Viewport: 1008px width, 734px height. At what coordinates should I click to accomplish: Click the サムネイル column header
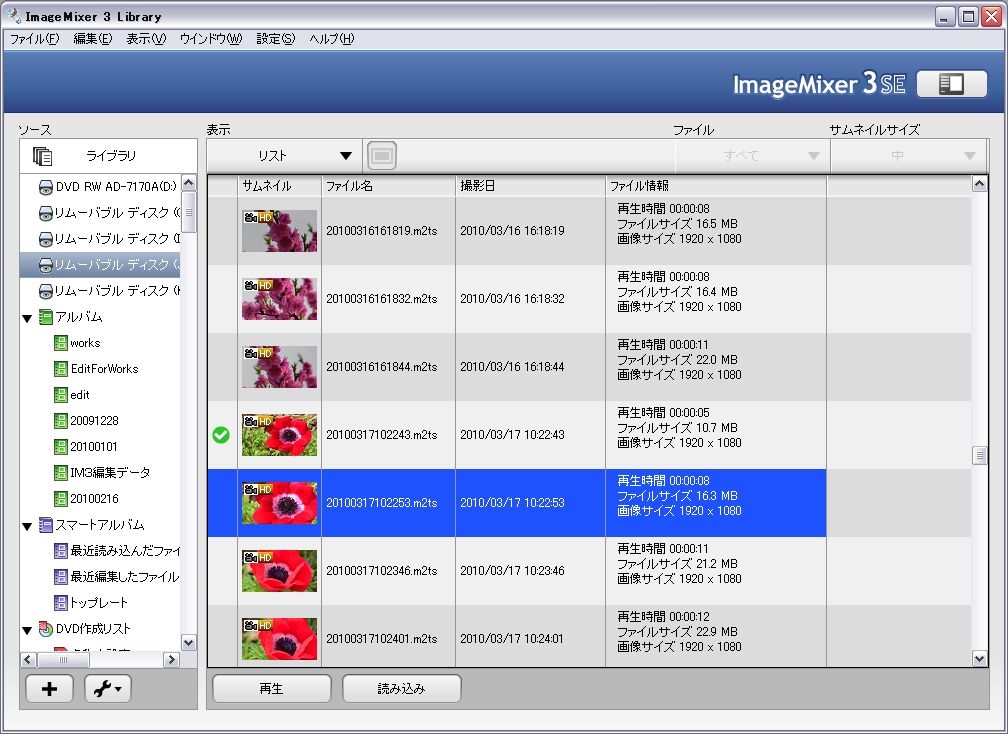tap(280, 186)
